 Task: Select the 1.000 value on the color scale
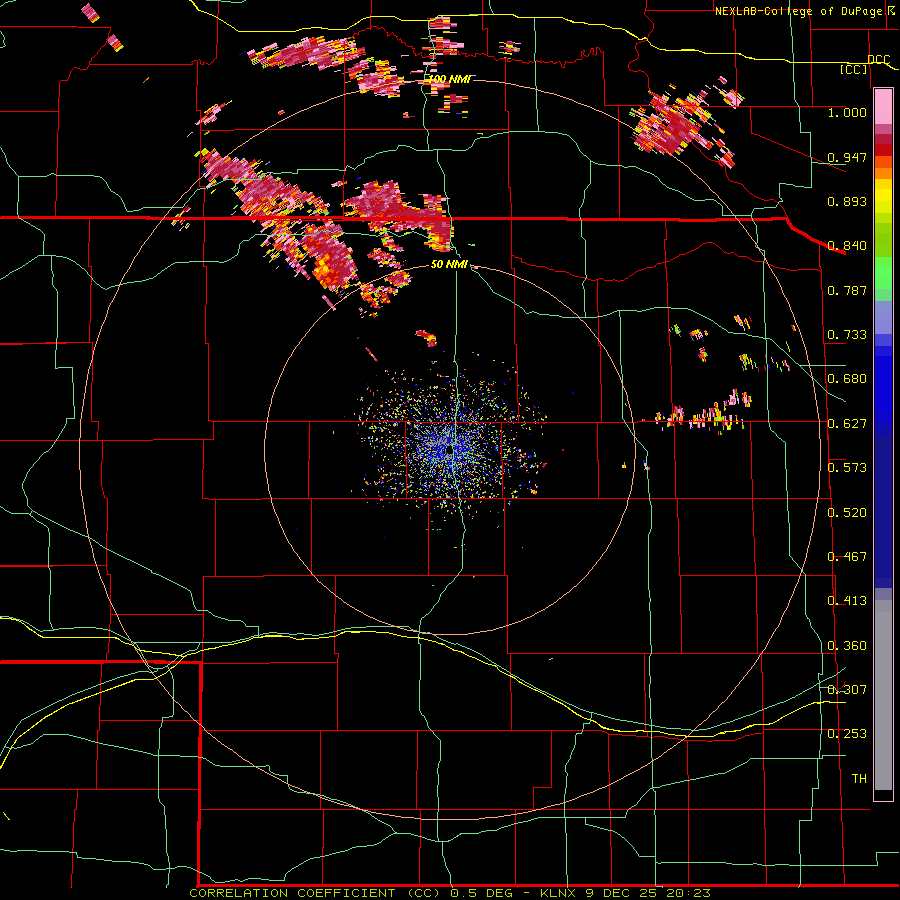pos(847,112)
